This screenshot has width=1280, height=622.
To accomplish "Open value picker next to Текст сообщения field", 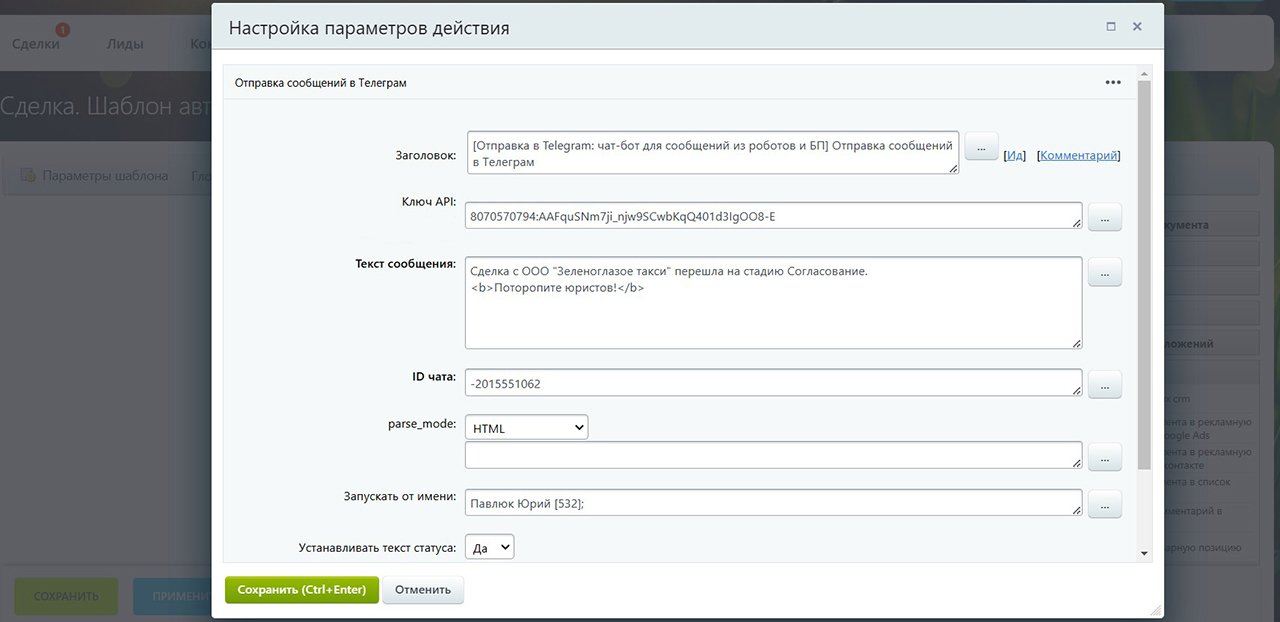I will pyautogui.click(x=1104, y=272).
